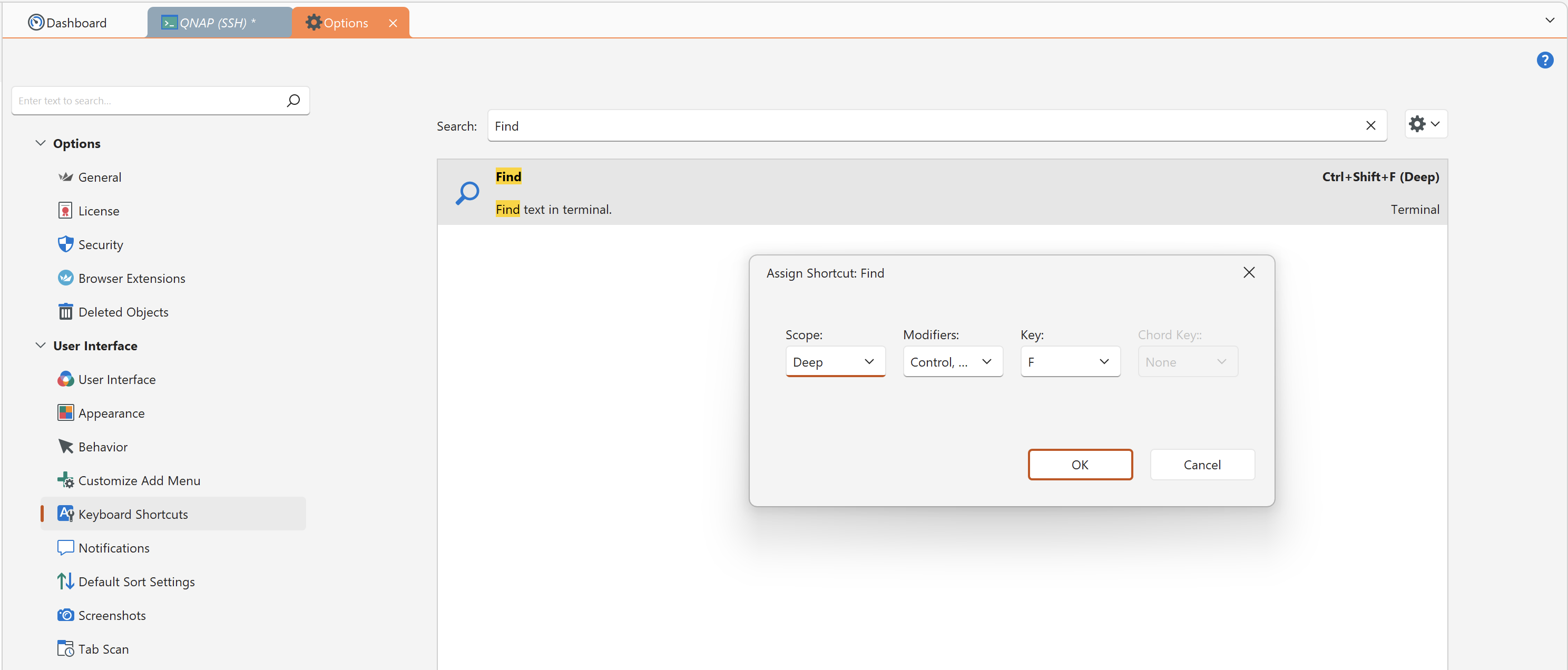
Task: Clear the Find search text field
Action: pyautogui.click(x=1370, y=125)
